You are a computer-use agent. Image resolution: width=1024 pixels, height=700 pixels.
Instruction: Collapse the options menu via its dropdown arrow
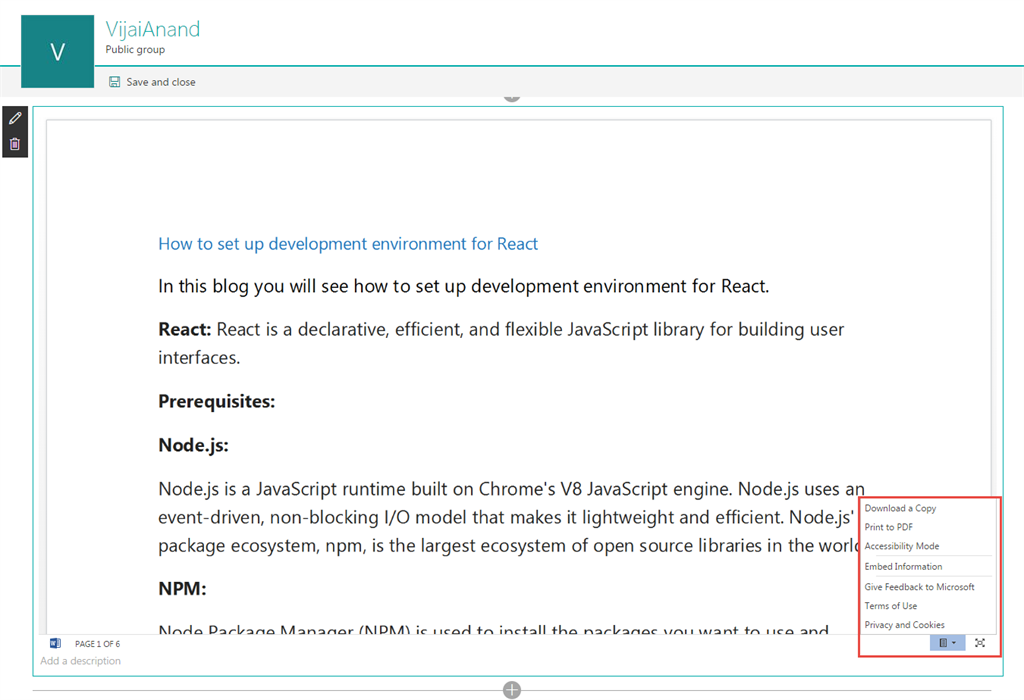(954, 643)
